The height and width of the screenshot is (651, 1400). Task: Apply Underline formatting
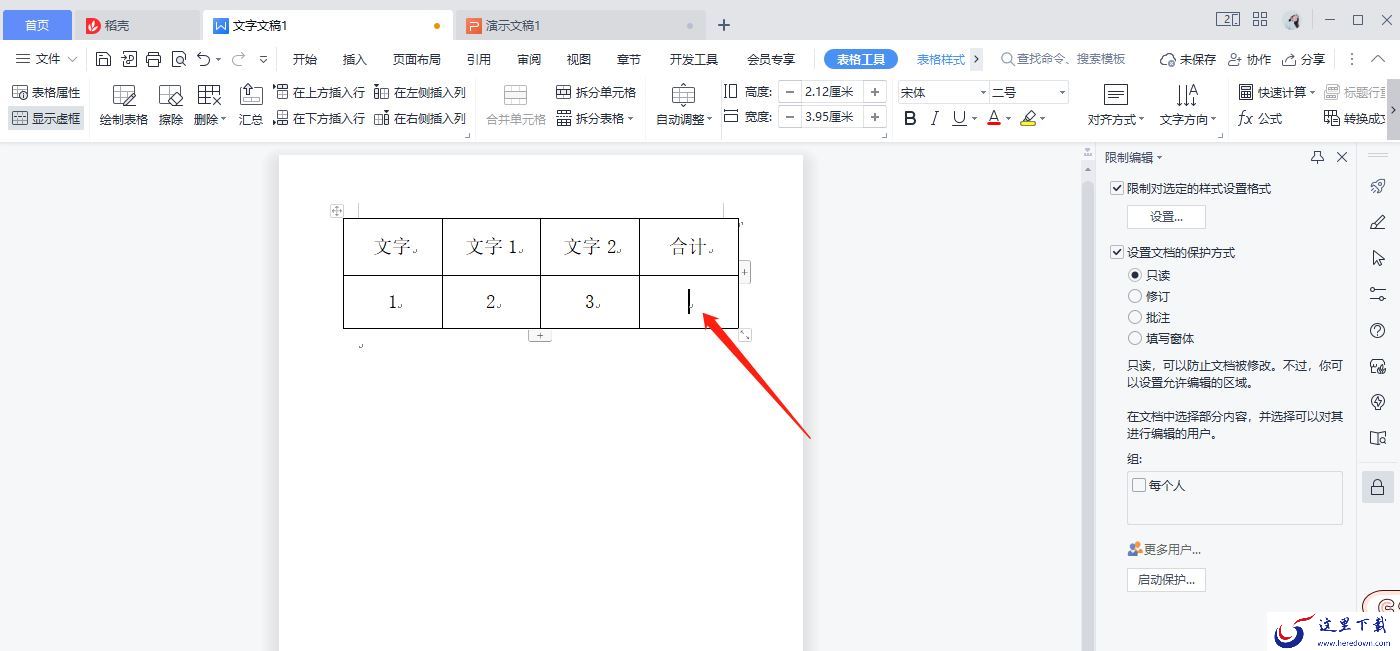click(x=959, y=118)
